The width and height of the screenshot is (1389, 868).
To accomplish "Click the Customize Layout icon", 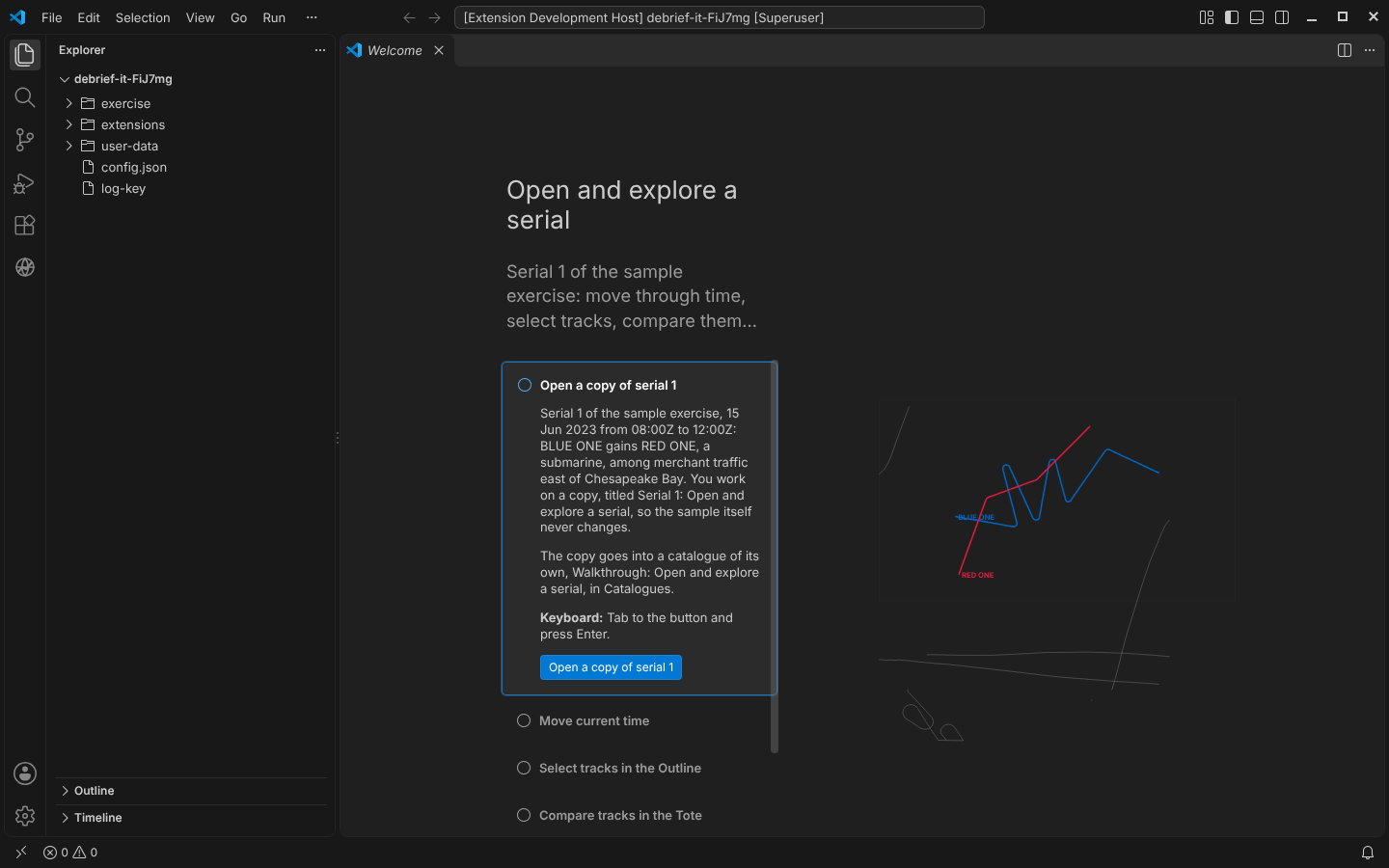I will coord(1207,17).
